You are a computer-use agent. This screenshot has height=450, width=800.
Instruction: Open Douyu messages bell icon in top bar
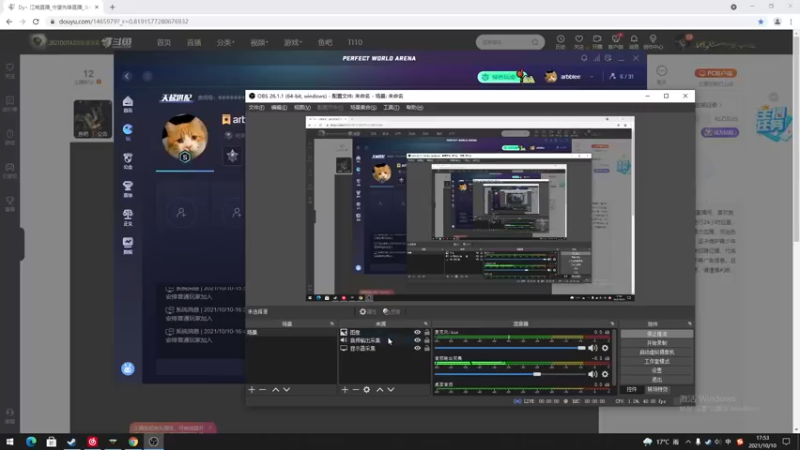coord(634,41)
